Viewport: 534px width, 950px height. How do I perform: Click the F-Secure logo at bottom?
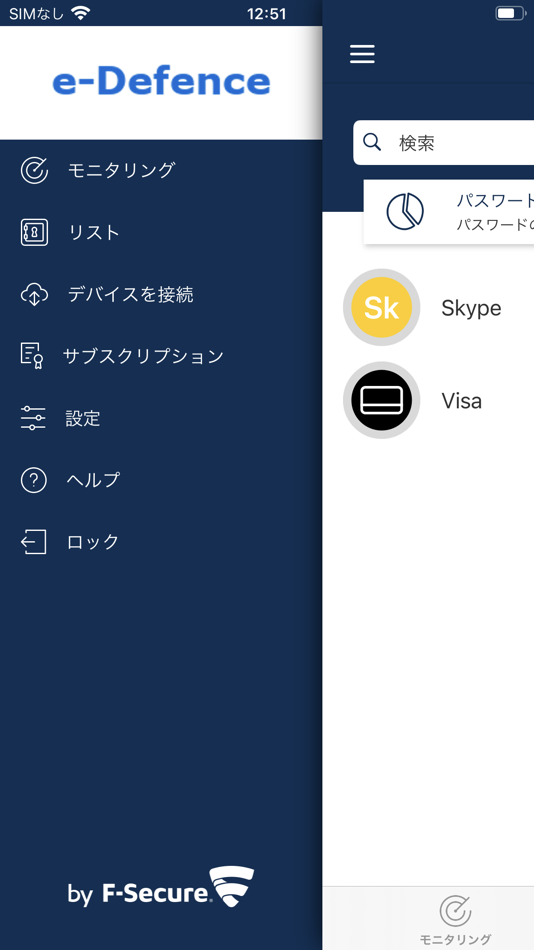click(161, 887)
